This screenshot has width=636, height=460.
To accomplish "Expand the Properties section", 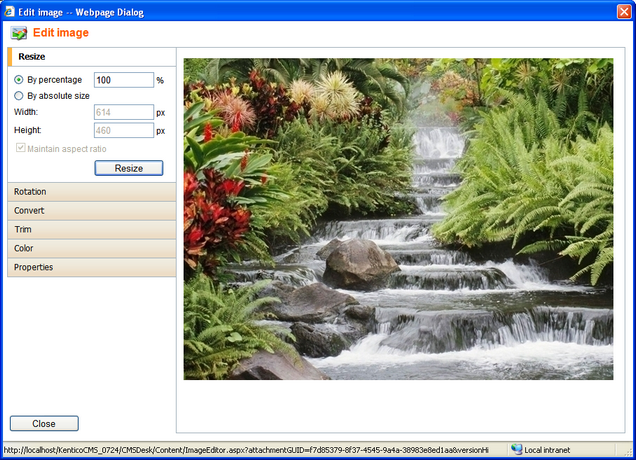I will (90, 267).
